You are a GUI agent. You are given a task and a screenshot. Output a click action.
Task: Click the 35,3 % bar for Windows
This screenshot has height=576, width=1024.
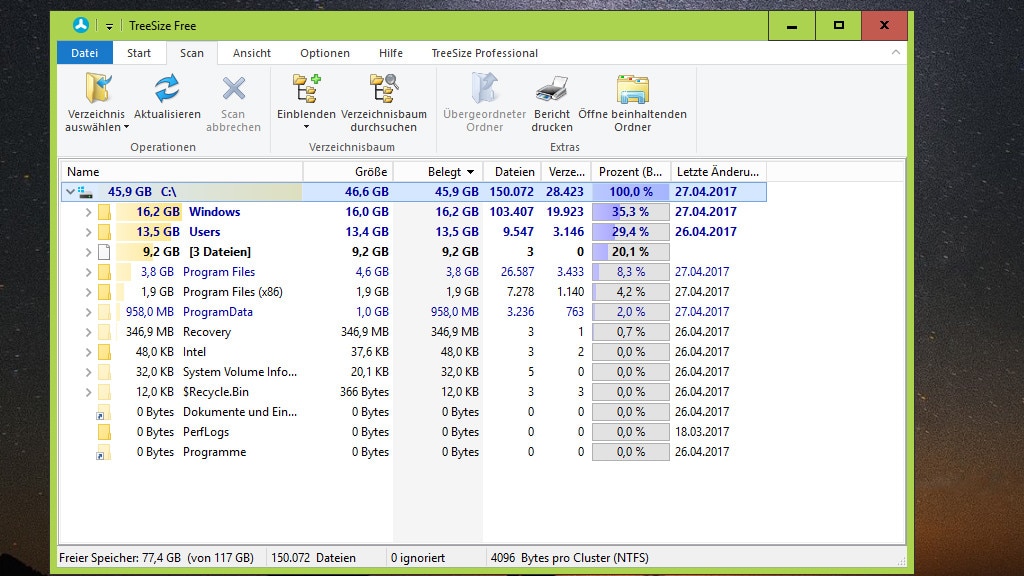coord(631,212)
